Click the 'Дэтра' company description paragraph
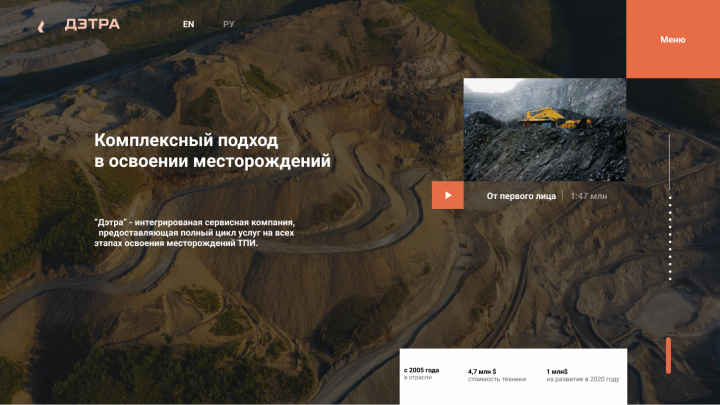720x405 pixels. tap(195, 233)
